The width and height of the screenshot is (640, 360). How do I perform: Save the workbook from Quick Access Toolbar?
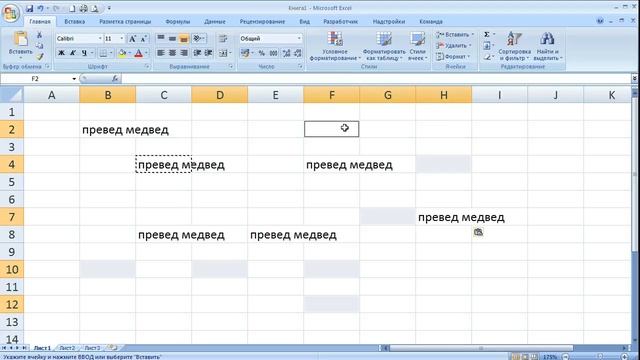[29, 8]
